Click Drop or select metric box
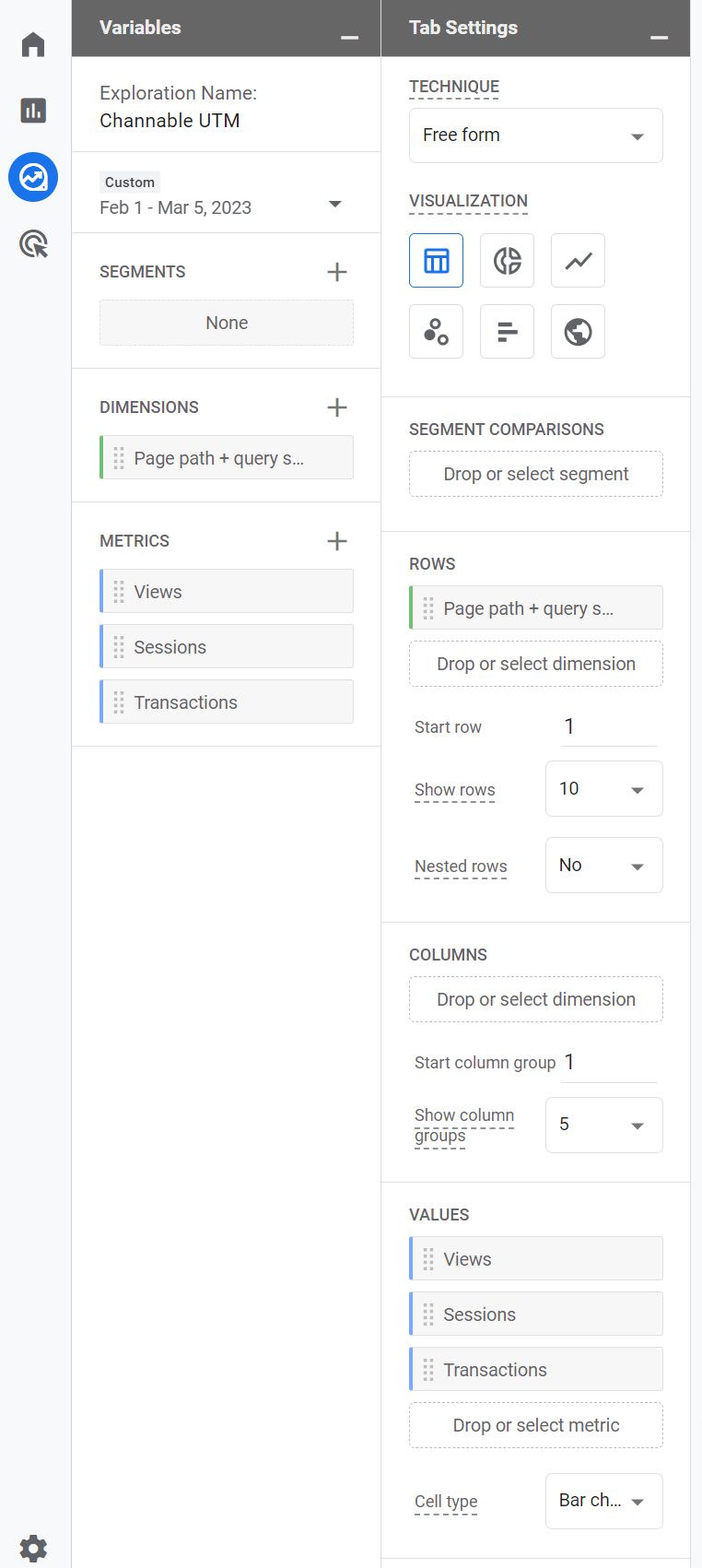Viewport: 702px width, 1568px height. point(536,1425)
